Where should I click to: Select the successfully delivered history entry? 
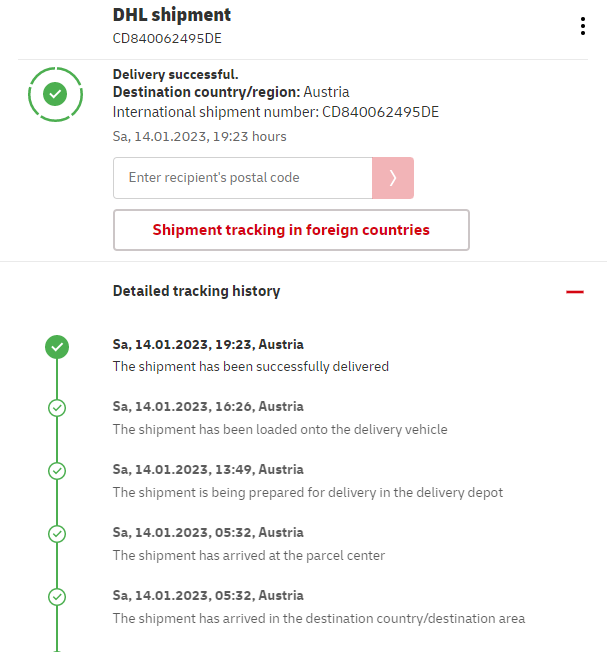250,366
